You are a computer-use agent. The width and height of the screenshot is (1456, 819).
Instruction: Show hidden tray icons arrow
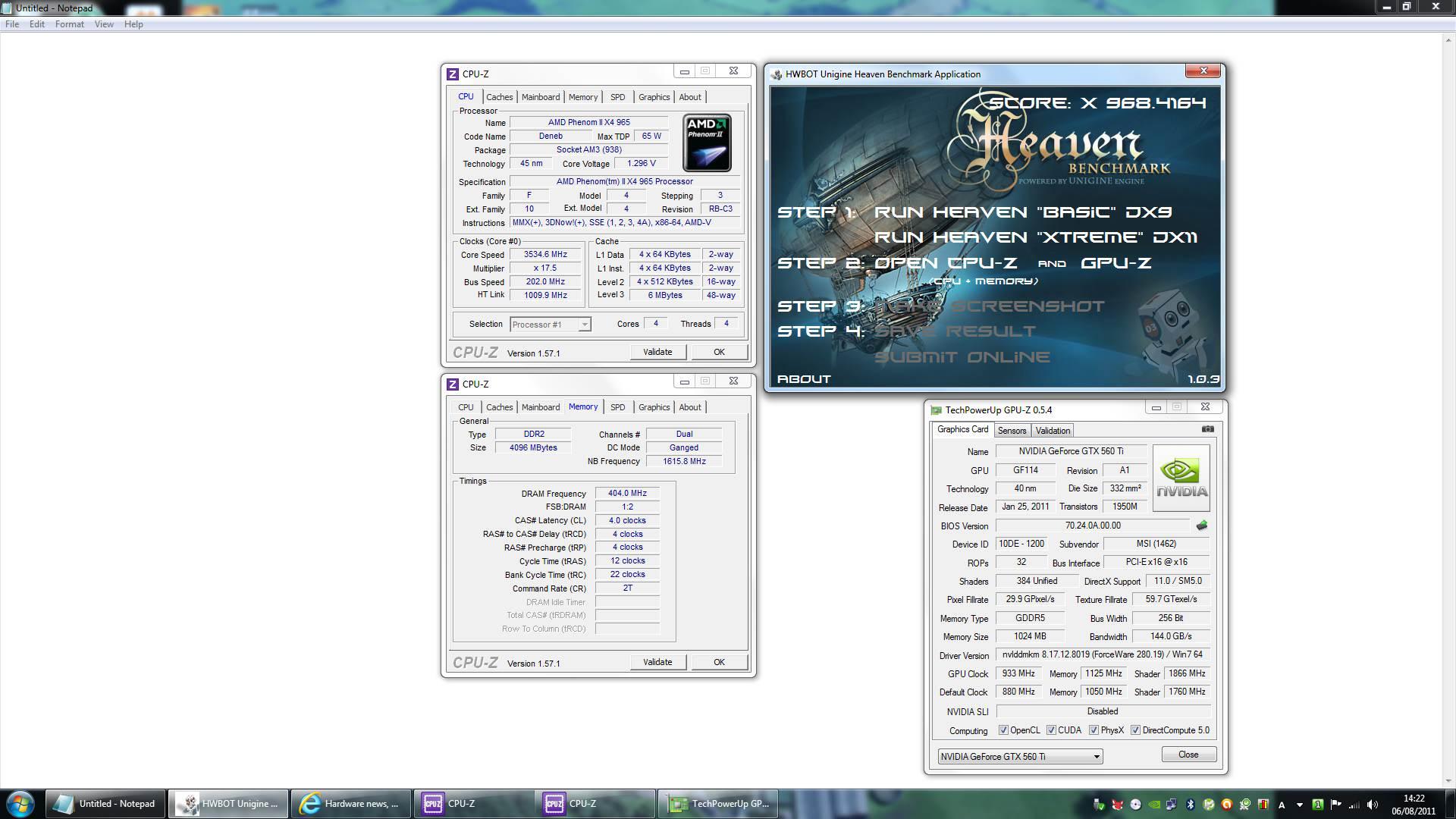pos(1300,805)
